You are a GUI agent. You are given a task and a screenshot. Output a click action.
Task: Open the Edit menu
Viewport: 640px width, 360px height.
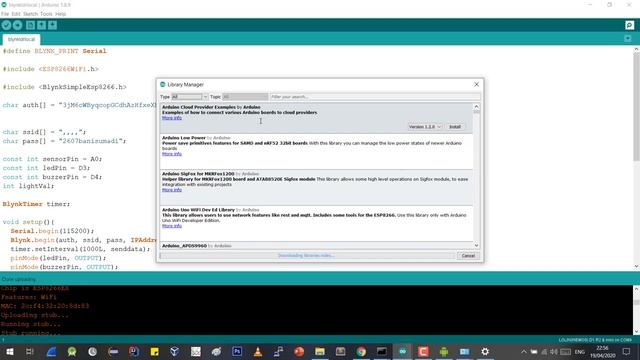pyautogui.click(x=16, y=14)
